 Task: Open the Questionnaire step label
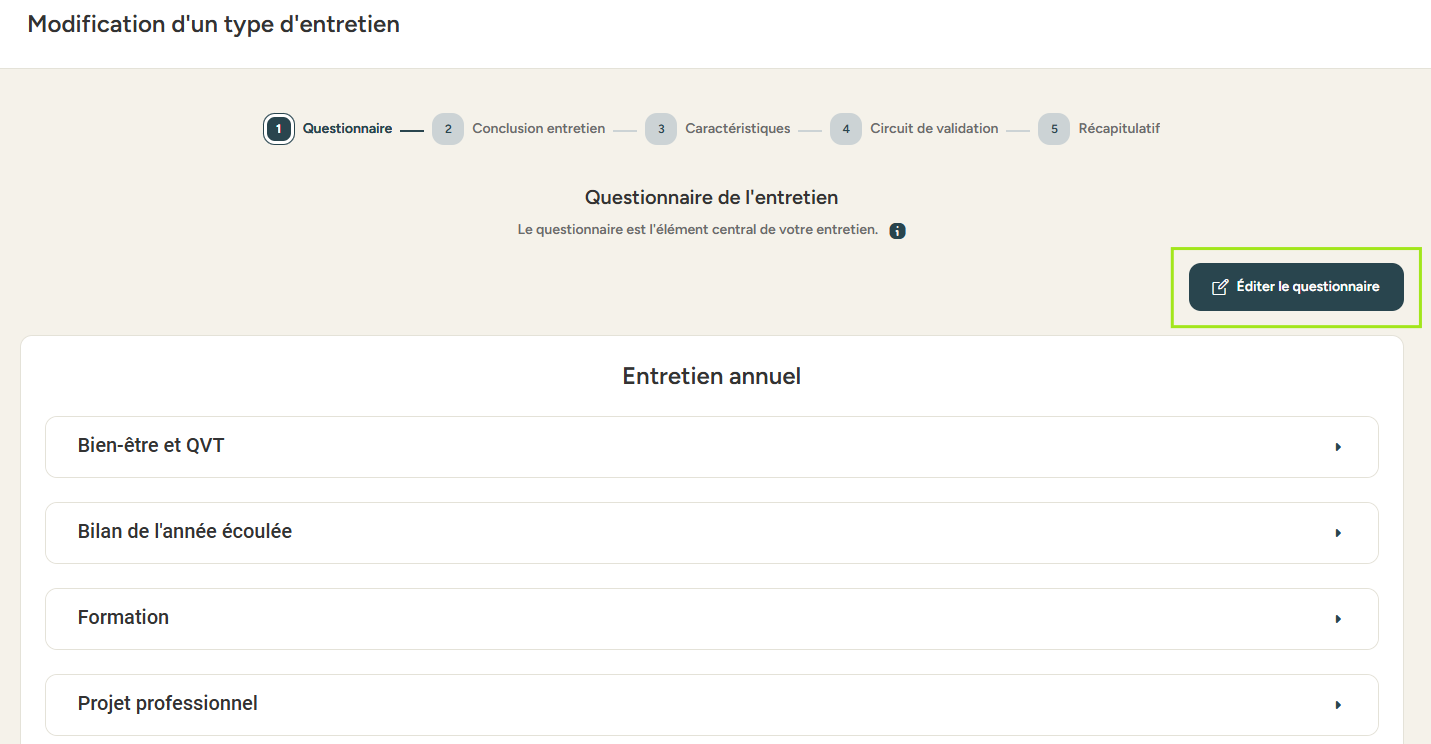pos(347,129)
